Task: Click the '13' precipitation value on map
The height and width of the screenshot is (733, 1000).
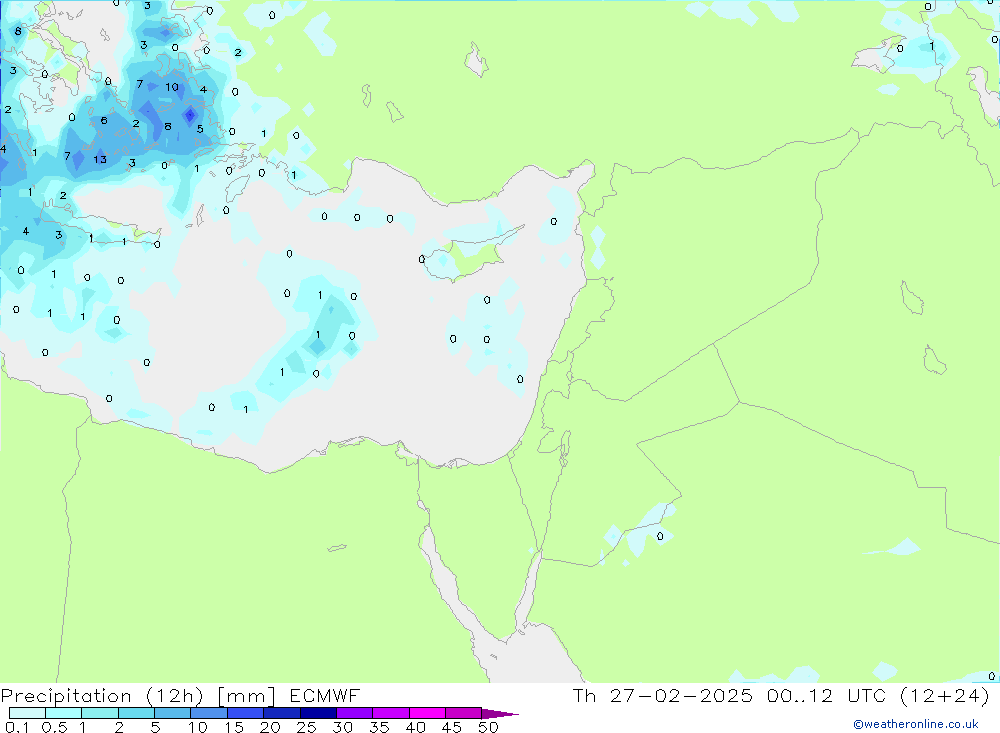Action: (x=100, y=159)
